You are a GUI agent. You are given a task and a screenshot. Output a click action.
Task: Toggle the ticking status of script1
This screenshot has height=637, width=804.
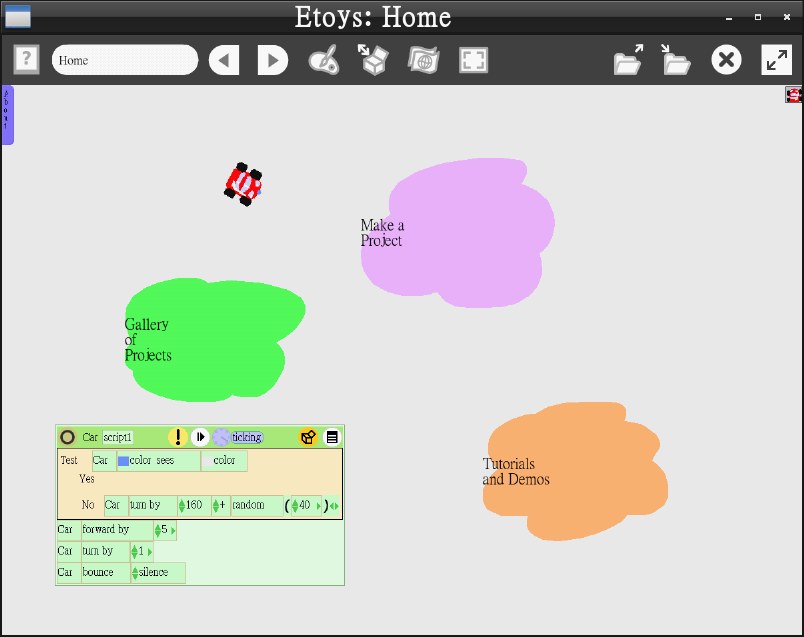click(x=247, y=437)
